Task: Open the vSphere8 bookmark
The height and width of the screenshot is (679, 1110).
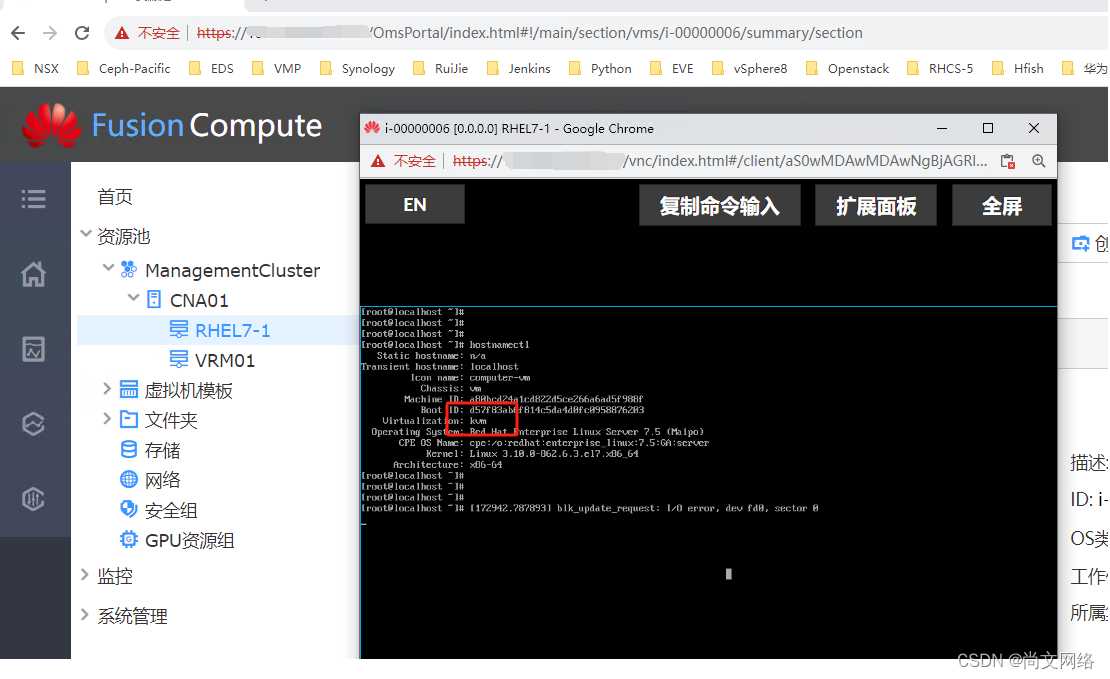Action: click(x=750, y=69)
